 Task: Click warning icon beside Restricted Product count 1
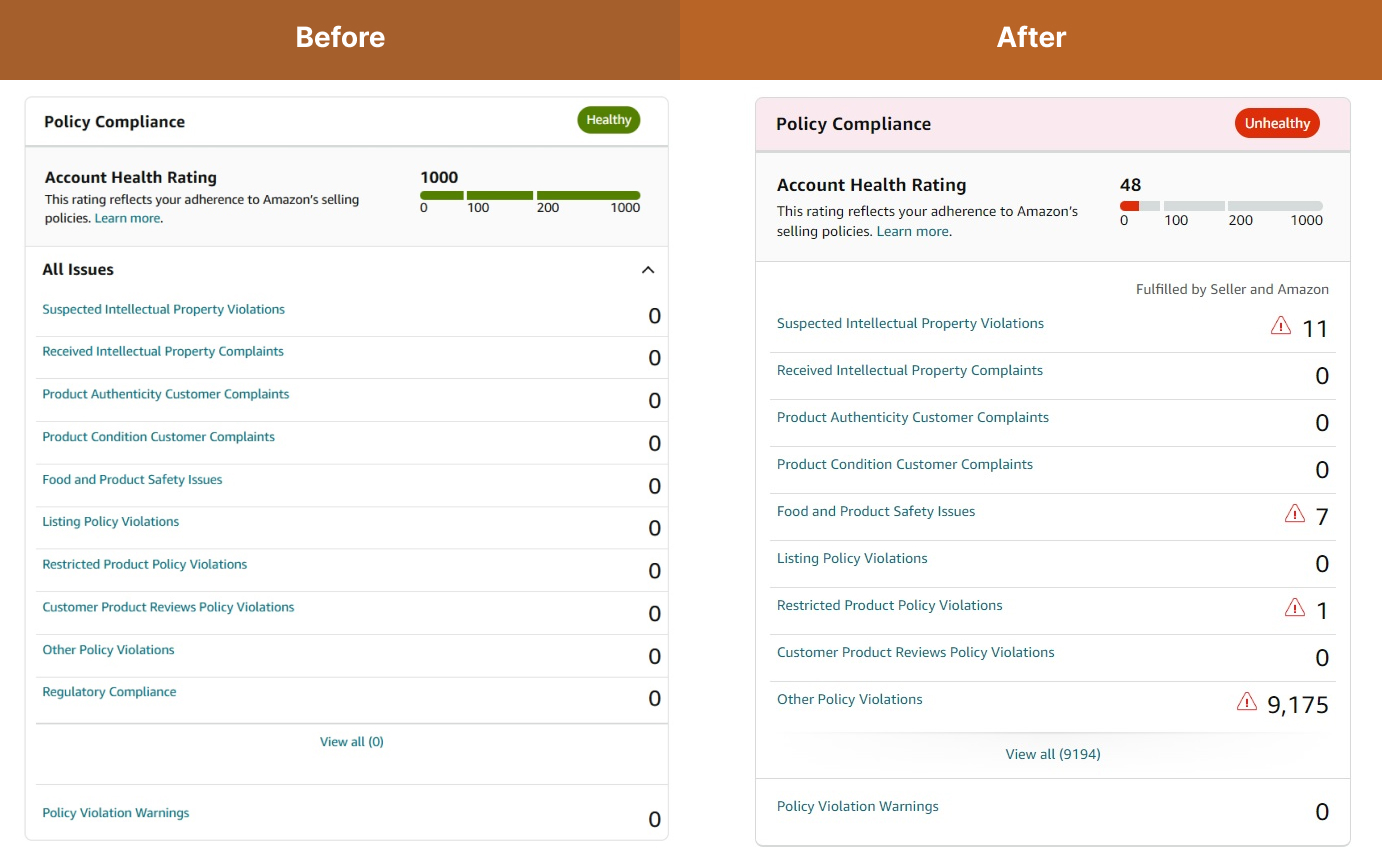(1294, 607)
